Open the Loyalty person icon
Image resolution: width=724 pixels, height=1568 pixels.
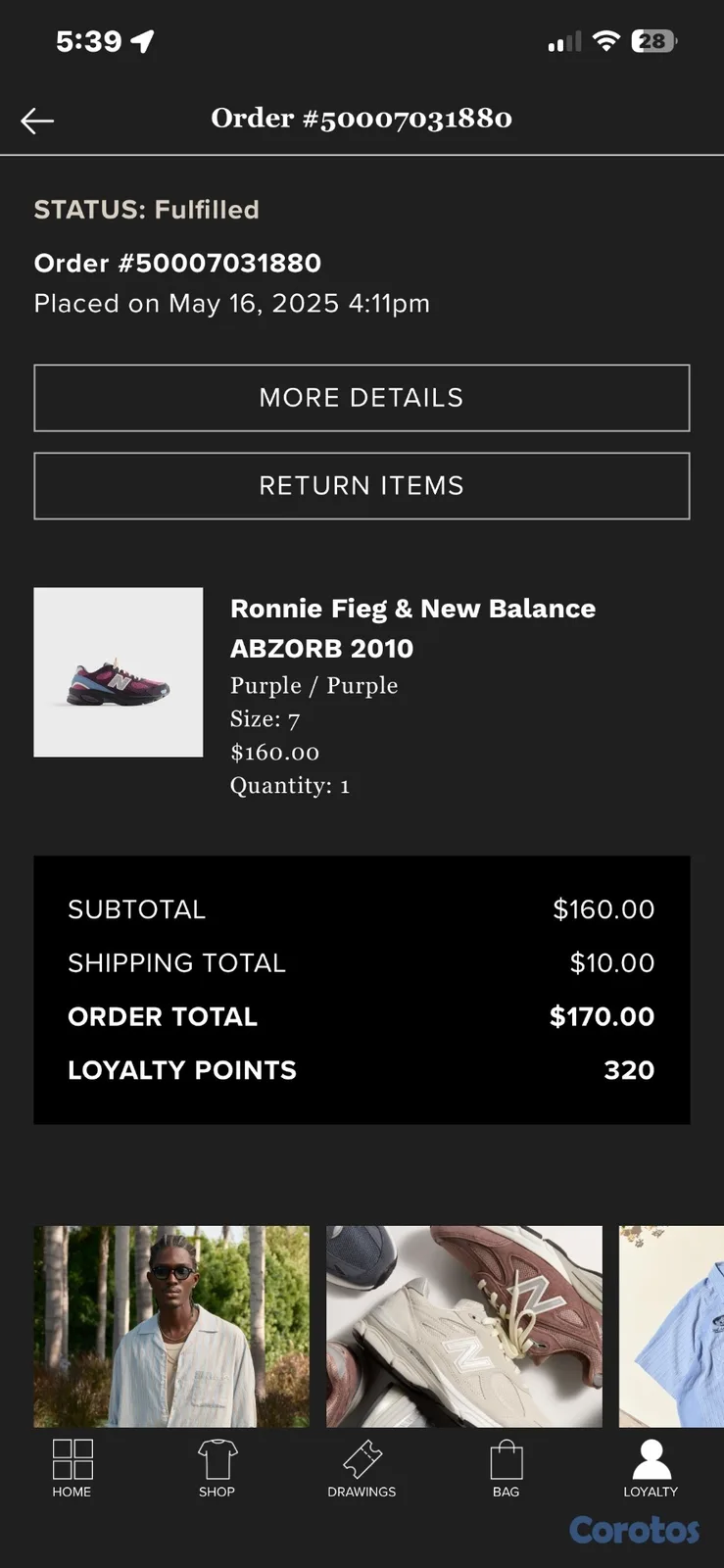(x=652, y=1459)
